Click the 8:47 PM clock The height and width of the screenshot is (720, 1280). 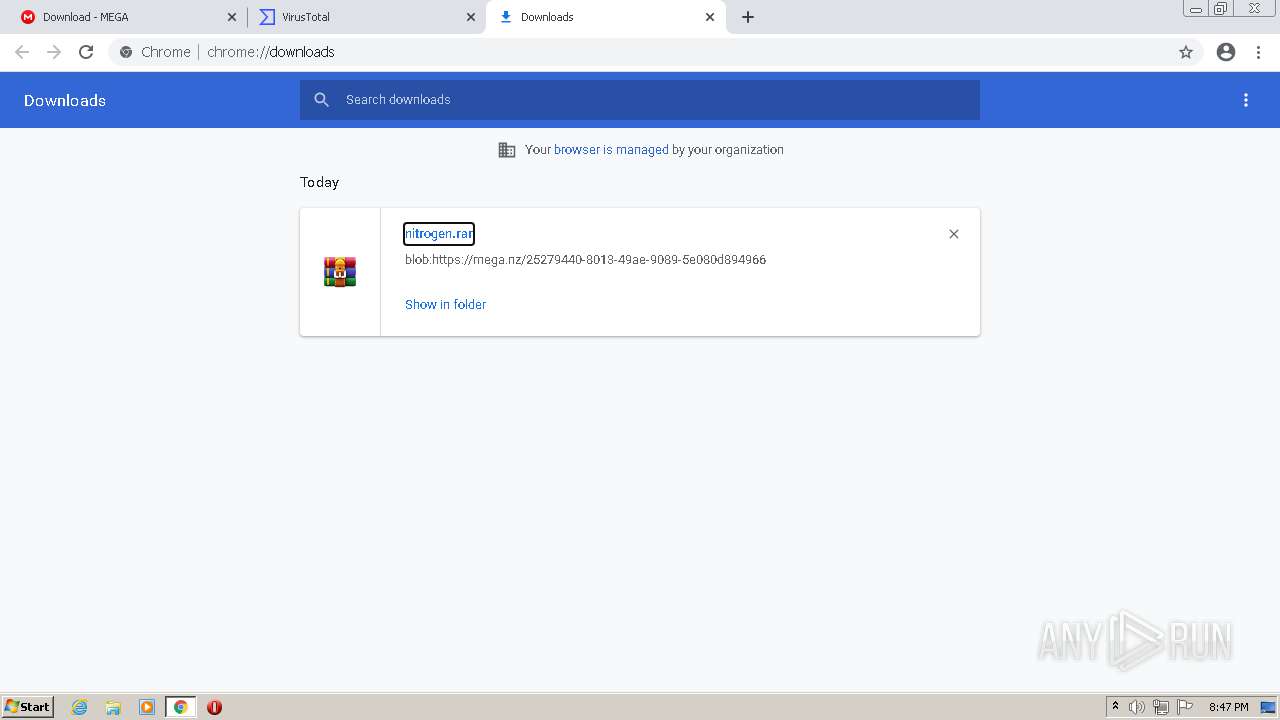click(x=1228, y=707)
